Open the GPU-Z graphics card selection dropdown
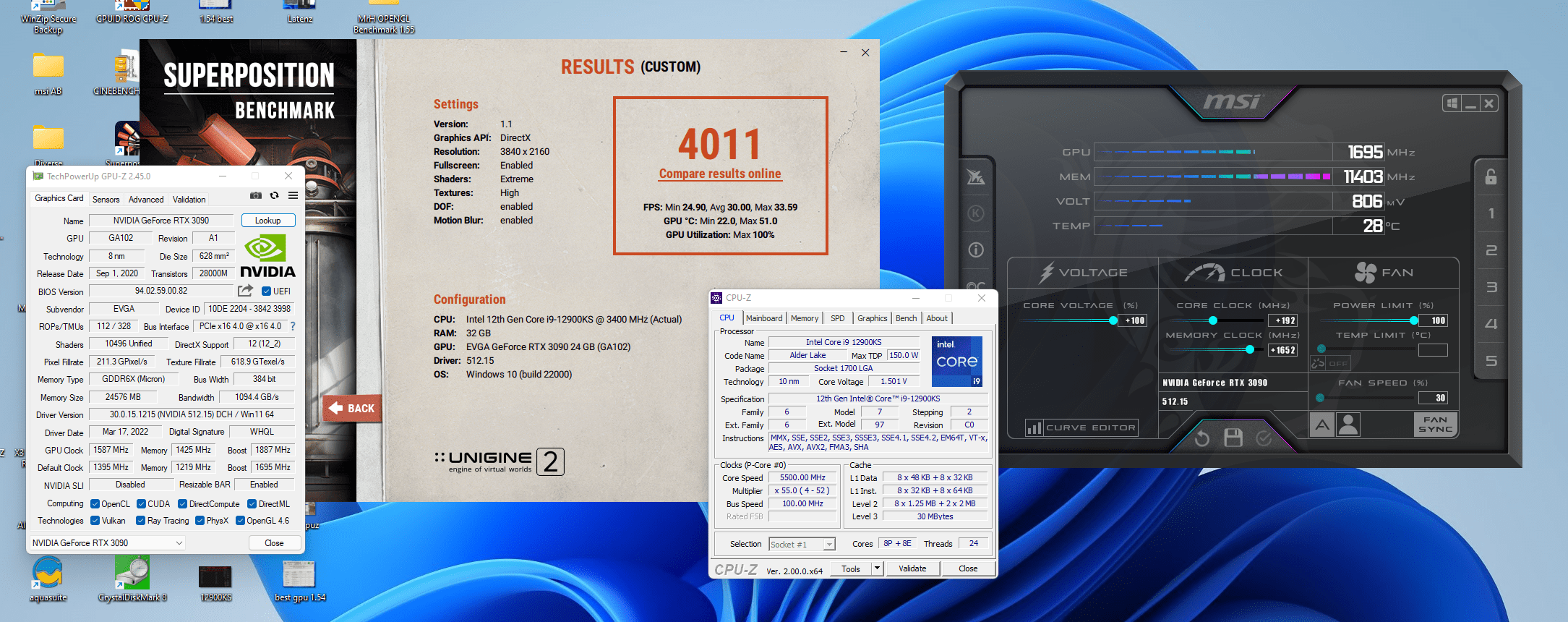Screen dimensions: 1568x622 [108, 543]
